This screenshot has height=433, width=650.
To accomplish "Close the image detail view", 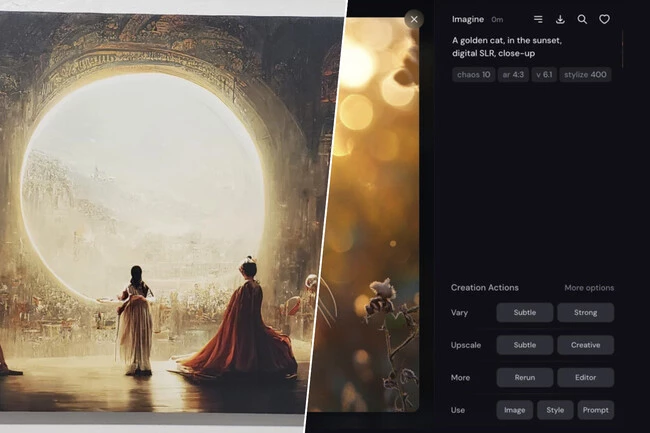I will point(414,19).
